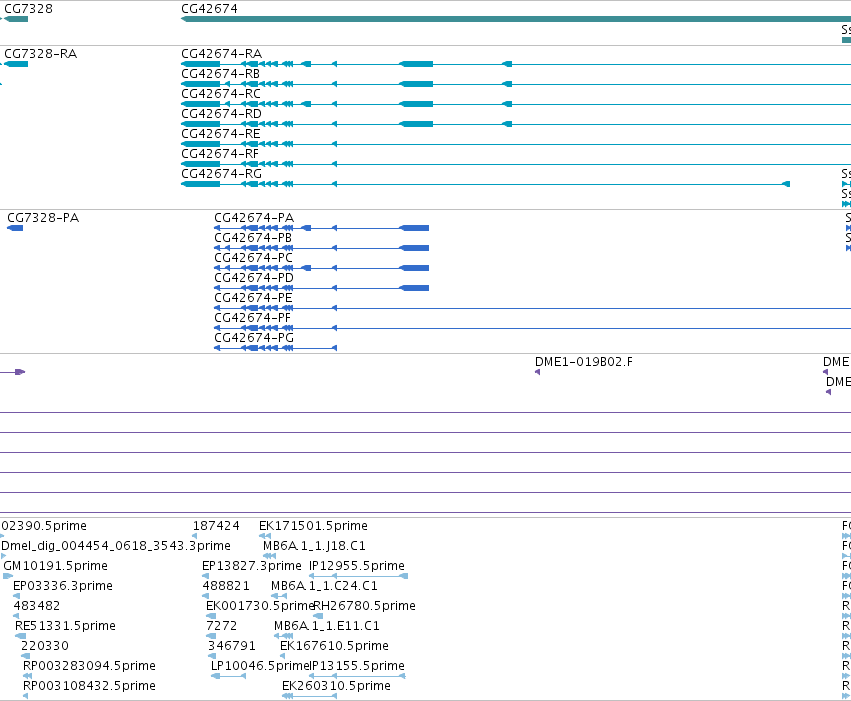Select arrow marker under DME1-019B02.F
851x701 pixels.
click(537, 372)
